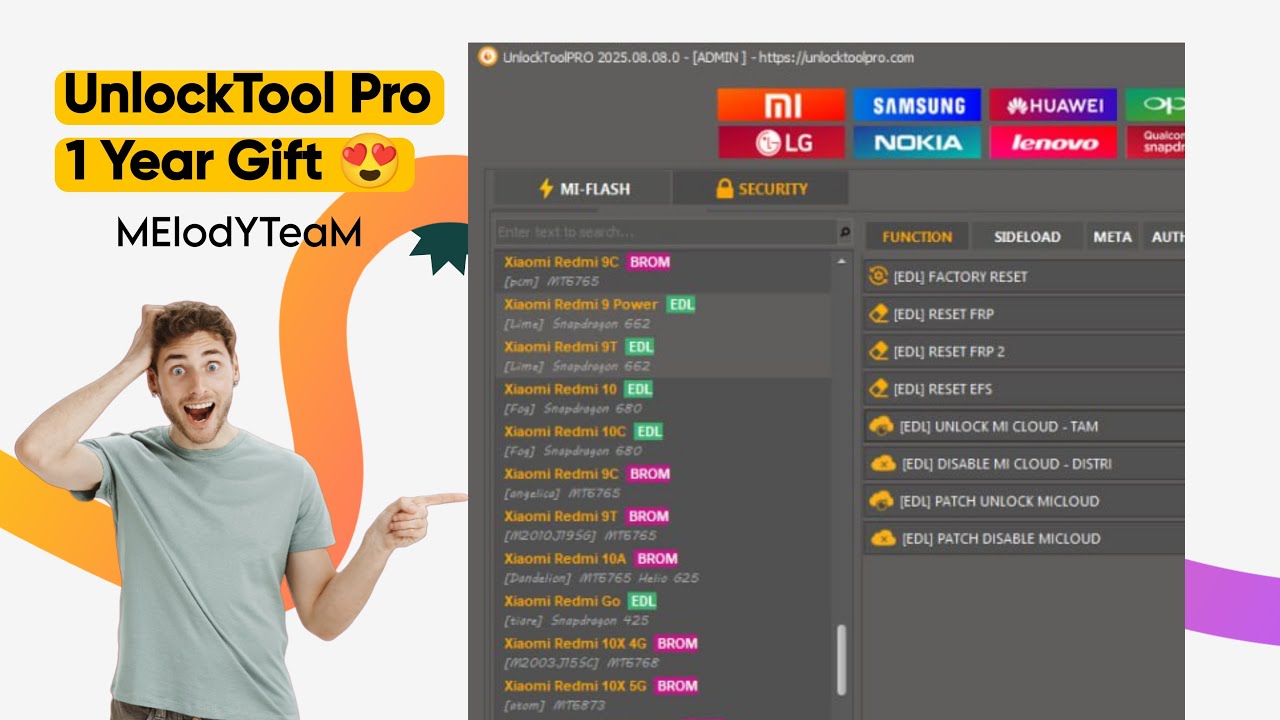The image size is (1280, 720).
Task: Run [EDL] DISABLE MI CLOUD - DISTRI
Action: (1024, 464)
